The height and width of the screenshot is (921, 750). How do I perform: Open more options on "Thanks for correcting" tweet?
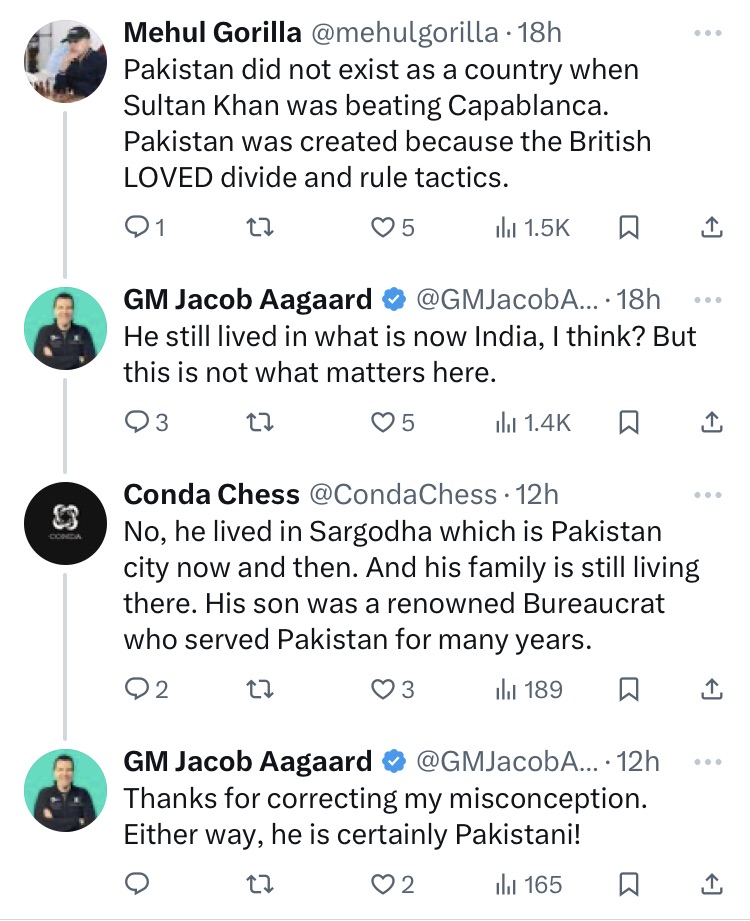coord(707,762)
